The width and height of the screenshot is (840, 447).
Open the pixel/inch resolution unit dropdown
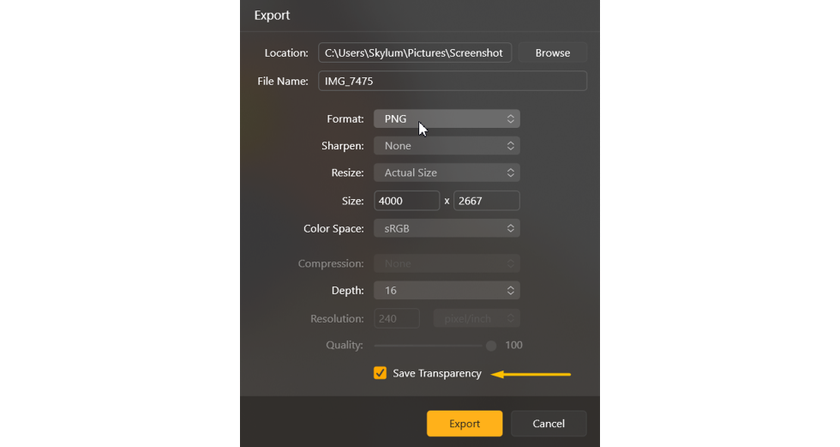[x=477, y=318]
